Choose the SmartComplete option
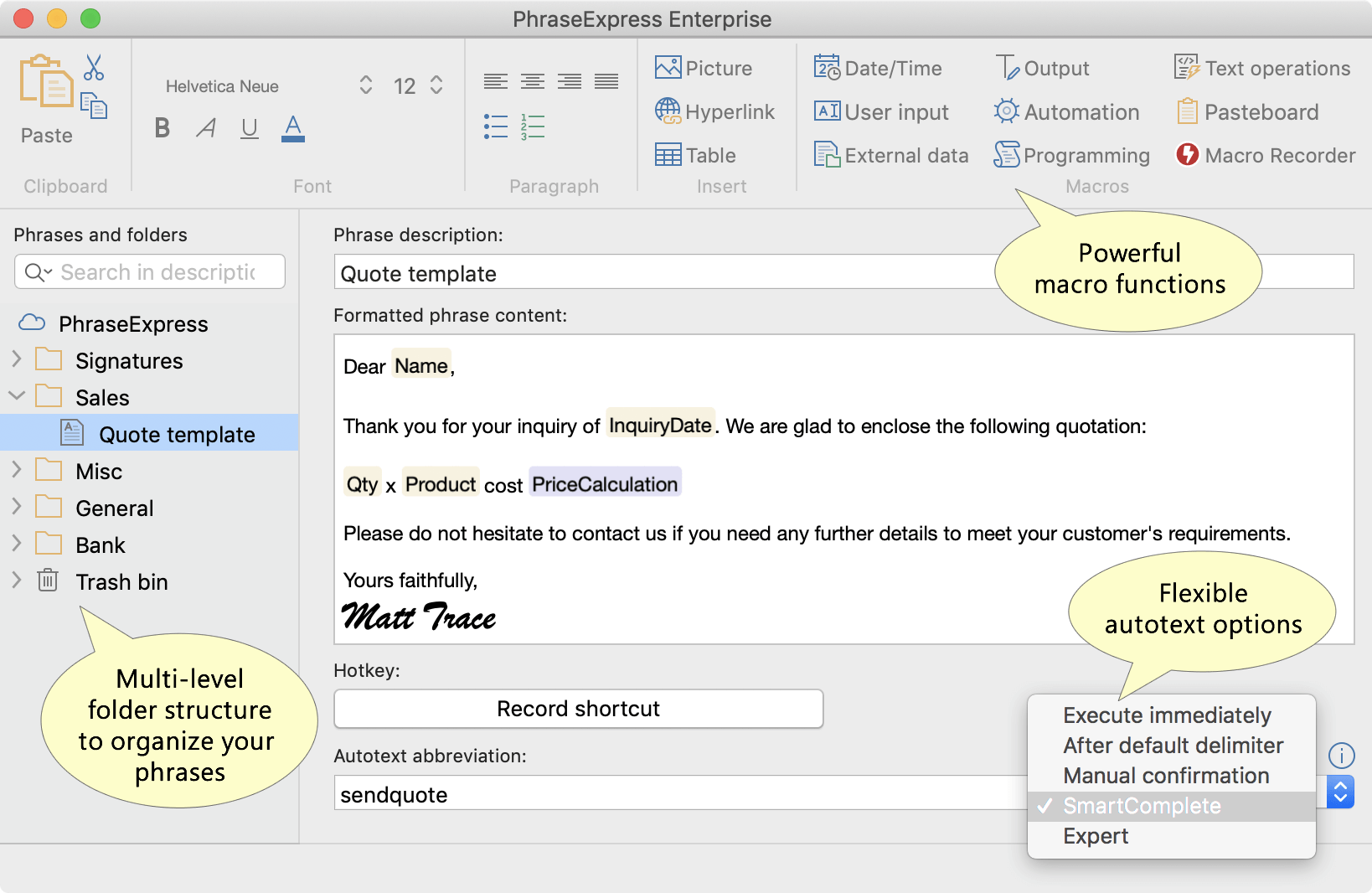Screen dimensions: 1372x893 coord(1171,806)
